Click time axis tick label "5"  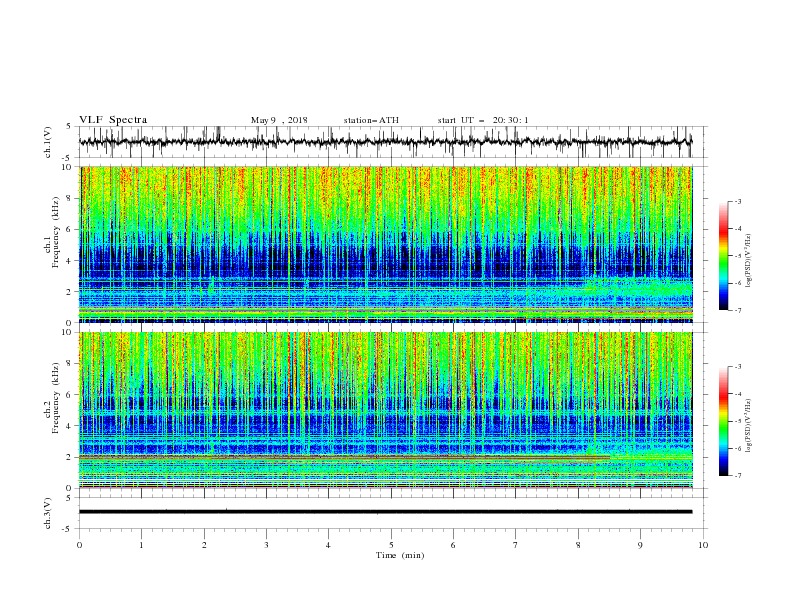pos(391,545)
